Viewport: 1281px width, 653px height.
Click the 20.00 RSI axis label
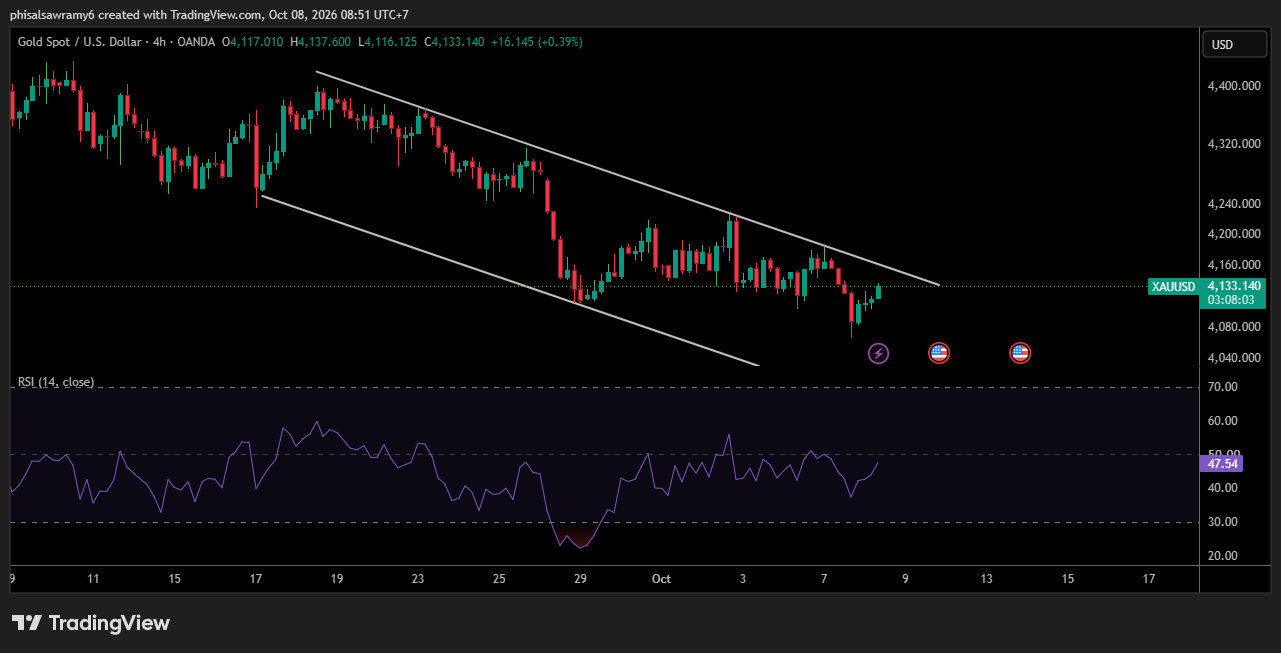coord(1223,556)
